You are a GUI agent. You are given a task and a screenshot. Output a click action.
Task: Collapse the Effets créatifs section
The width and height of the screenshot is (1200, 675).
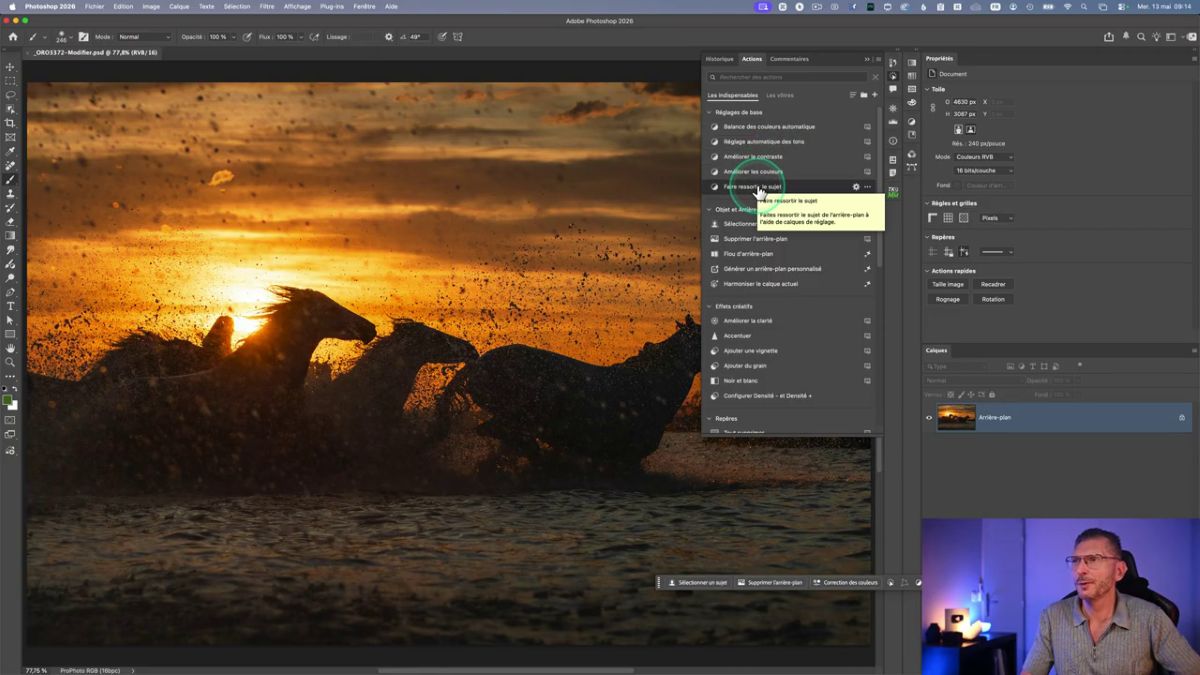click(710, 306)
